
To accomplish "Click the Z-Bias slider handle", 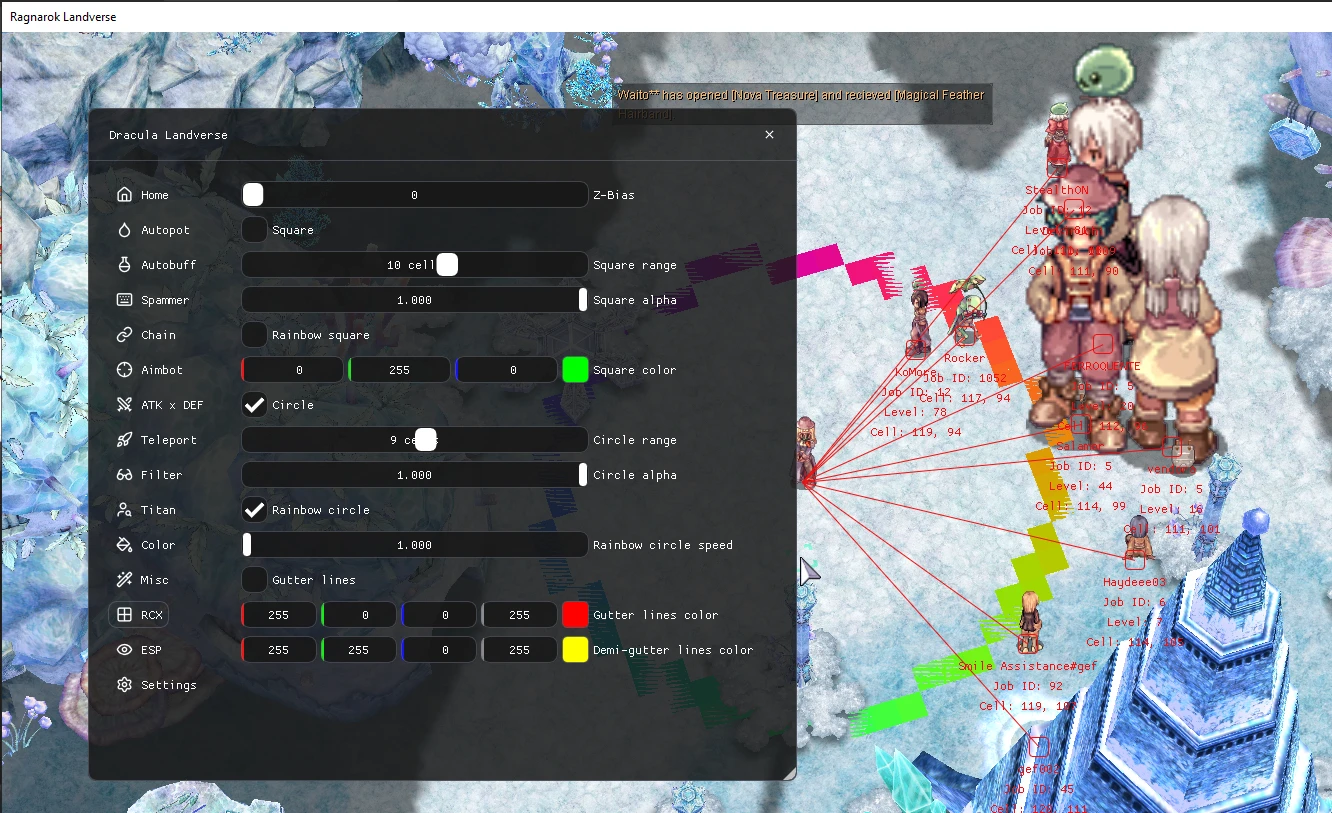I will coord(254,195).
